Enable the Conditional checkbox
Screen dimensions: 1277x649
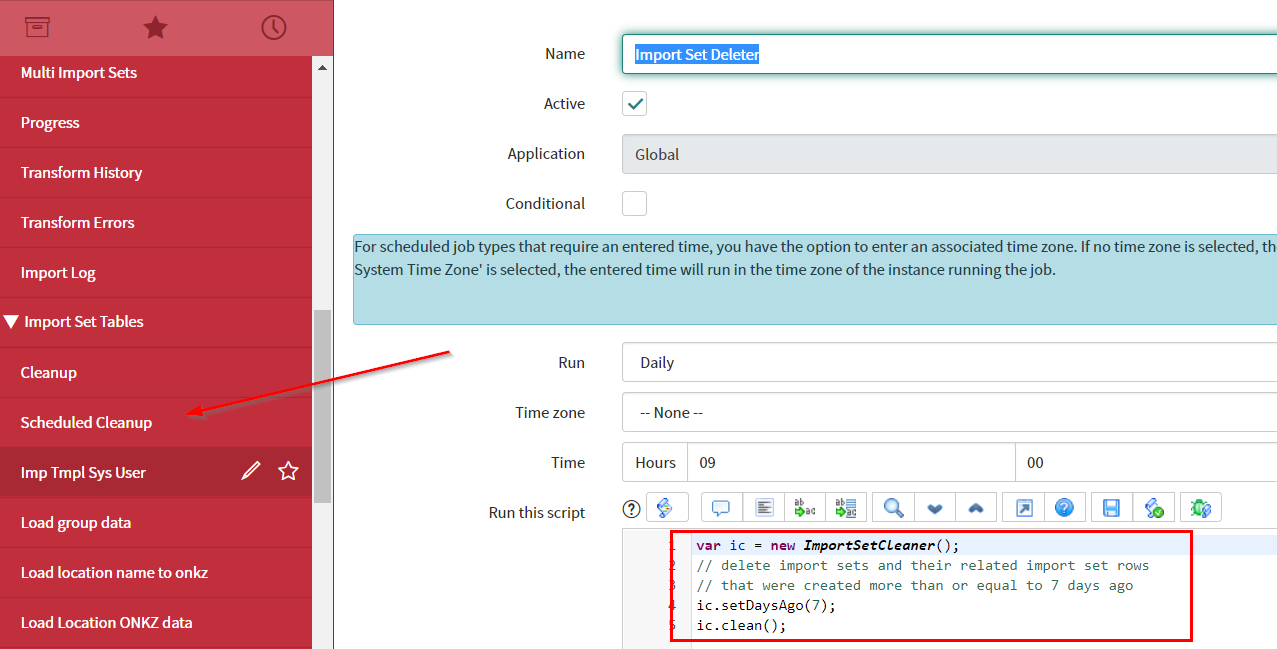click(633, 203)
